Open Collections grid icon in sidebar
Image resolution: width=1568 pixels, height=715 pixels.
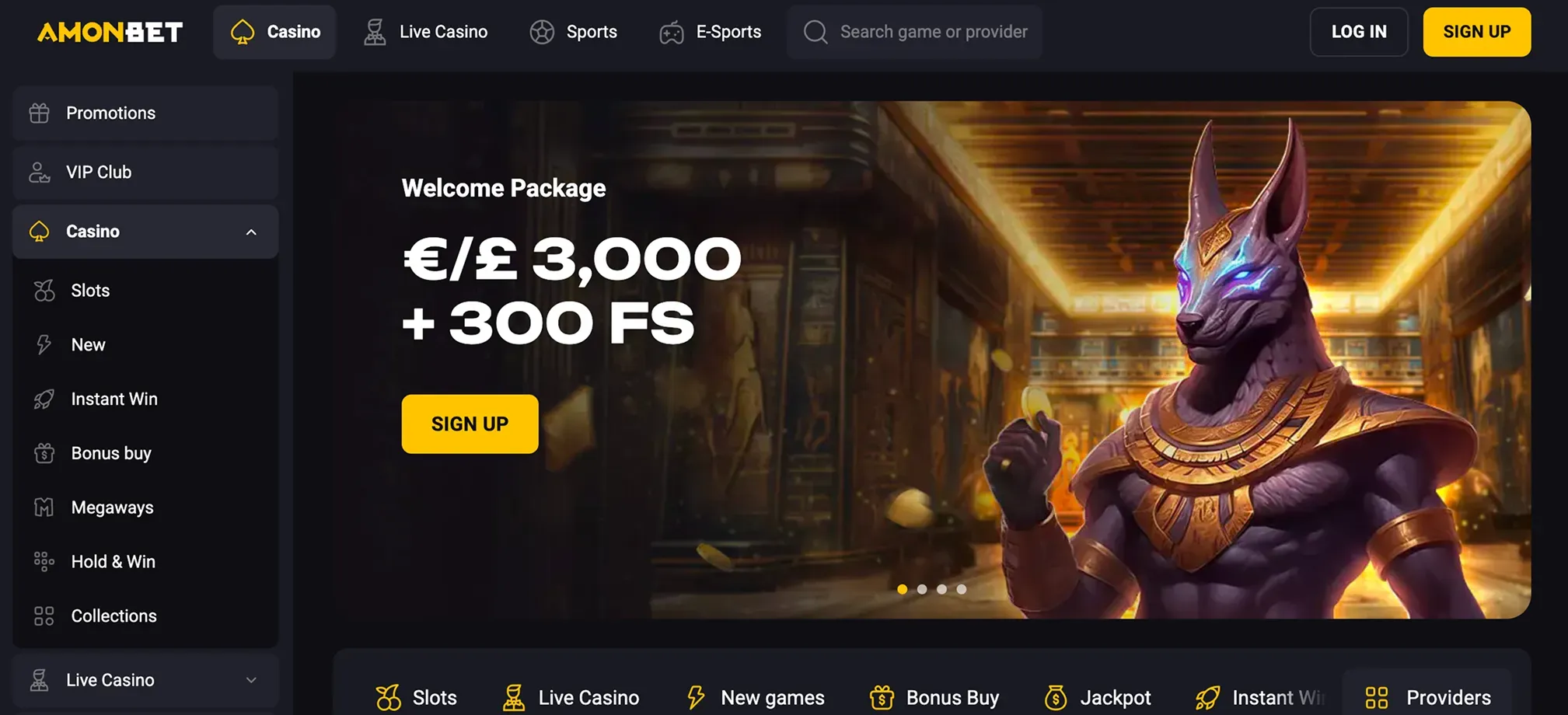point(44,616)
